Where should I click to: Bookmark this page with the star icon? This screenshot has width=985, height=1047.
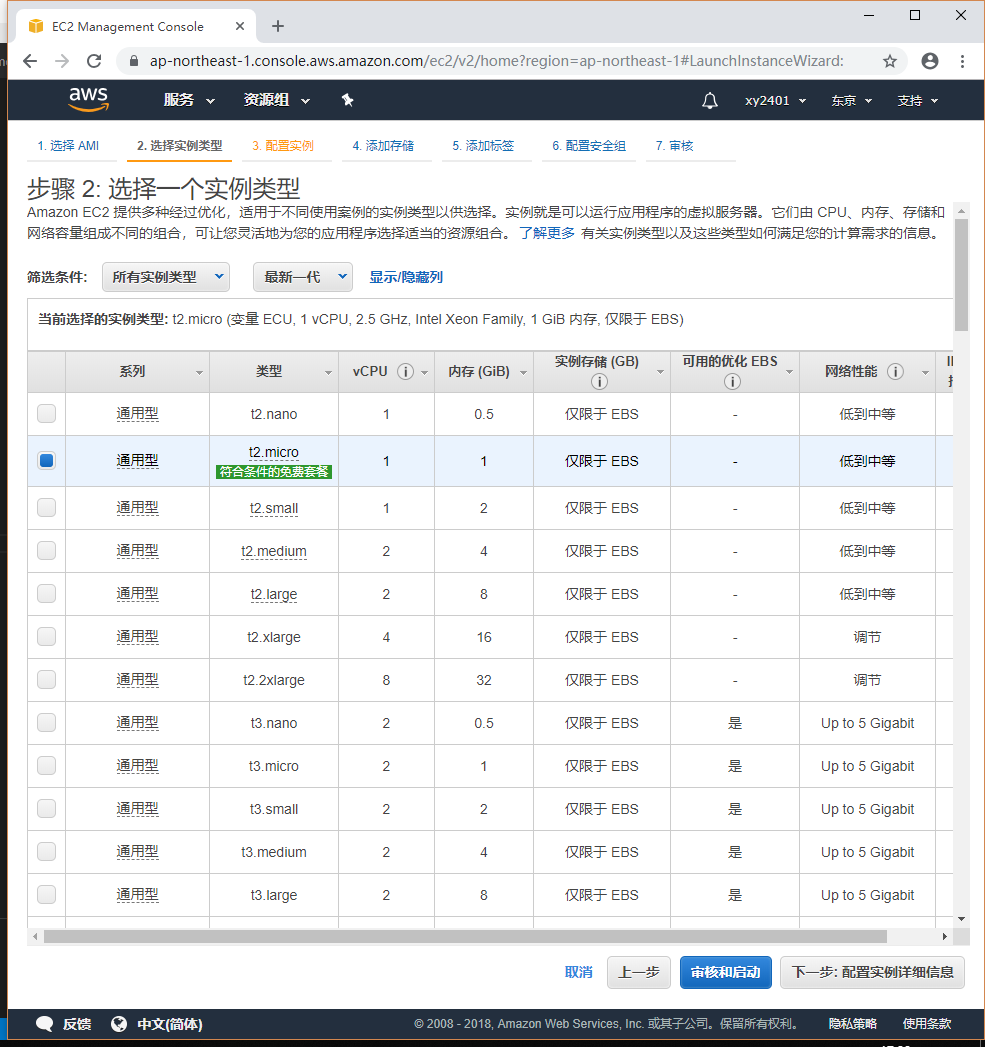click(890, 61)
